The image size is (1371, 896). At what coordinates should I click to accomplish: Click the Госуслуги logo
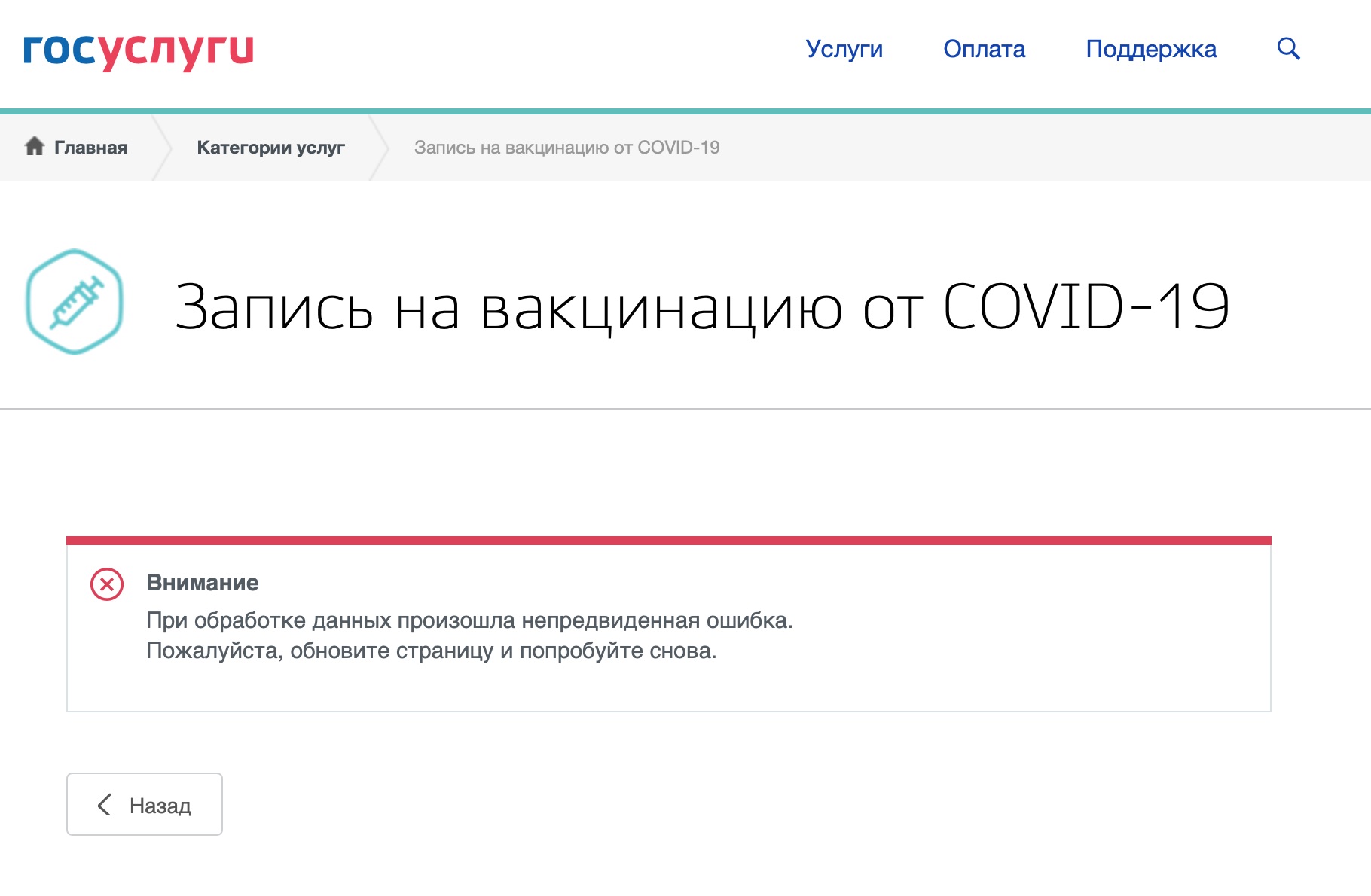139,51
